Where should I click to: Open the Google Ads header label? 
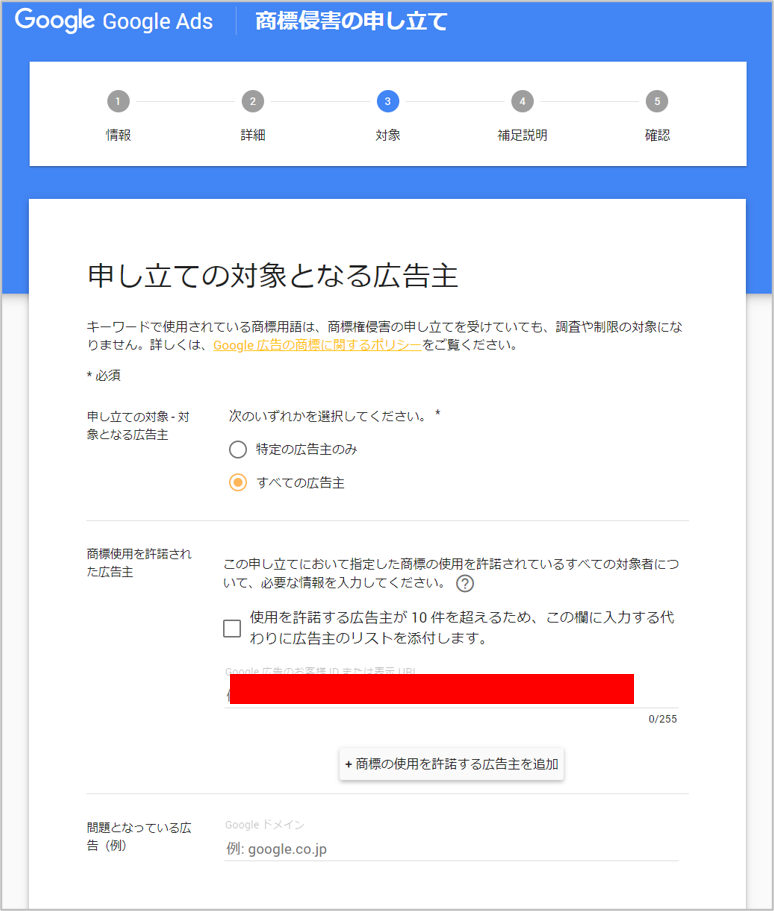[x=157, y=21]
